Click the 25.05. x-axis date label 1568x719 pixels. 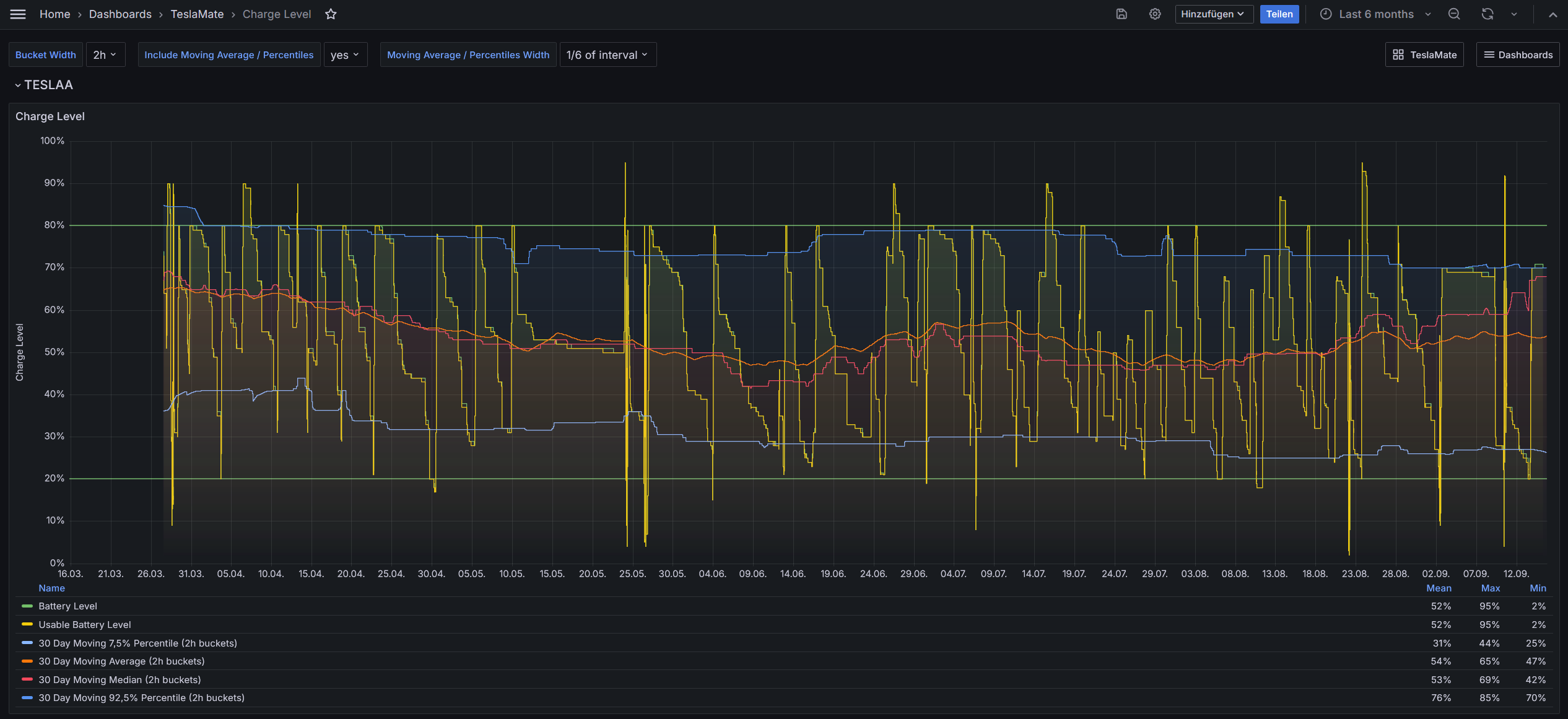pos(632,574)
